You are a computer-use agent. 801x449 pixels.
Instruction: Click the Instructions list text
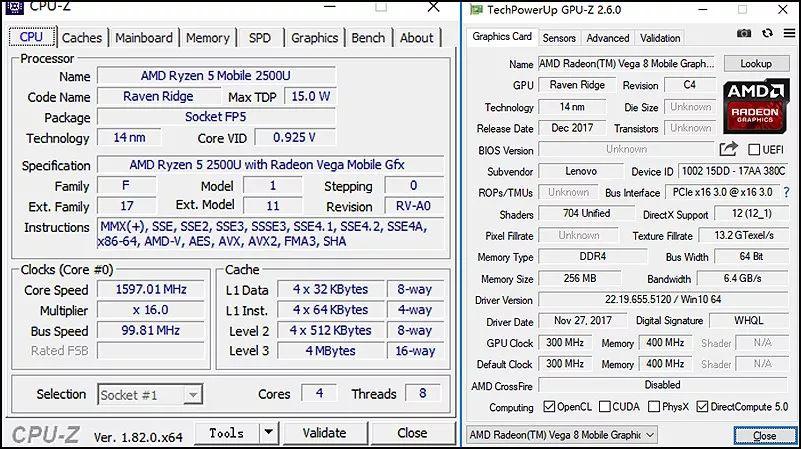(264, 234)
